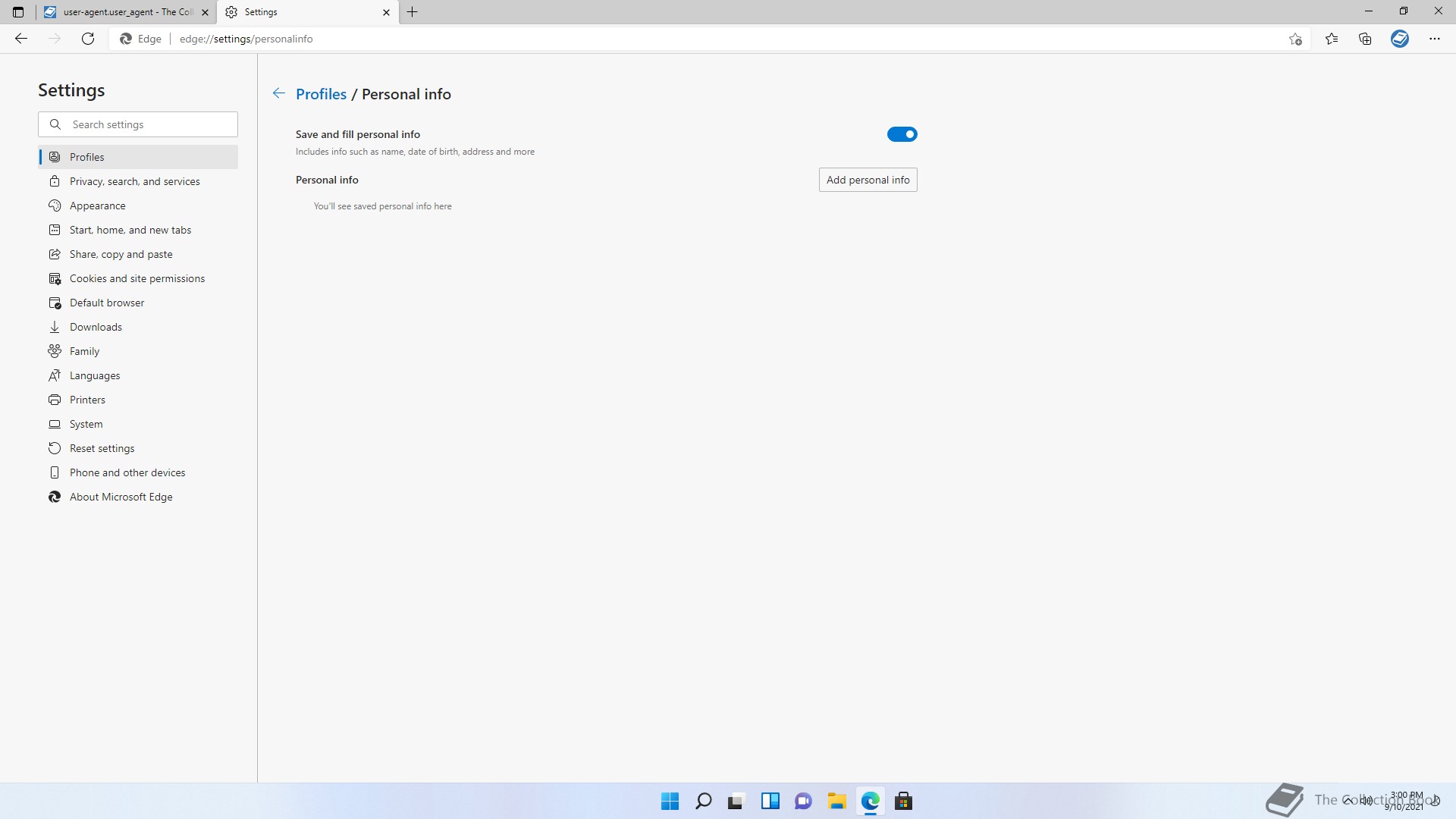Click the Downloads sidebar icon
The height and width of the screenshot is (819, 1456).
pos(55,327)
